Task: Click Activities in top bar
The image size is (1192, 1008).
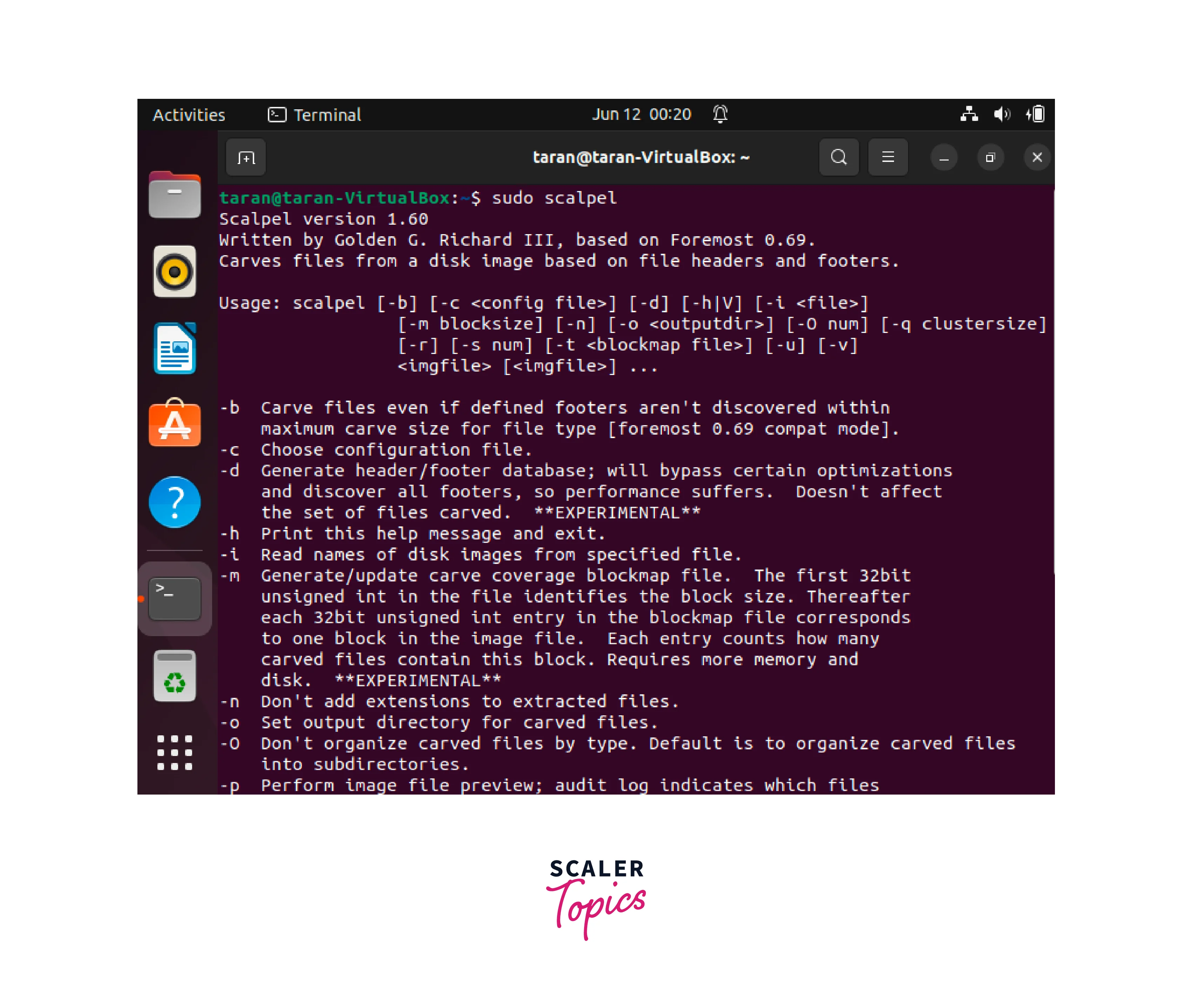Action: click(x=189, y=115)
